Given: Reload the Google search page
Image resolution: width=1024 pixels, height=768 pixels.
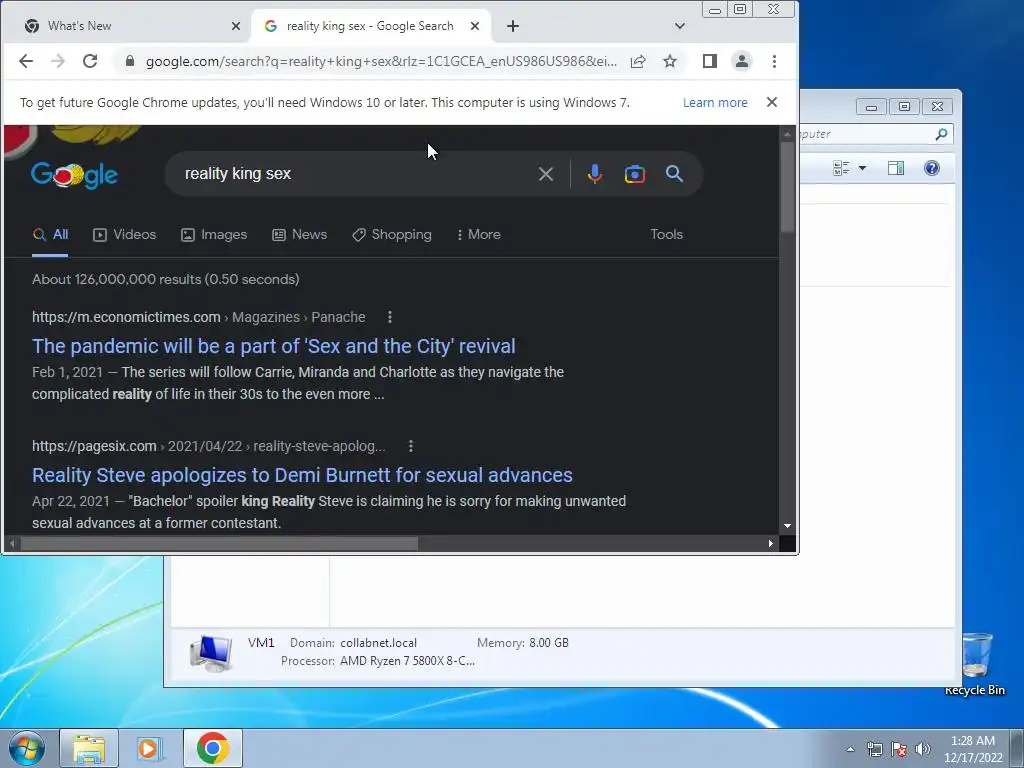Looking at the screenshot, I should coord(90,61).
